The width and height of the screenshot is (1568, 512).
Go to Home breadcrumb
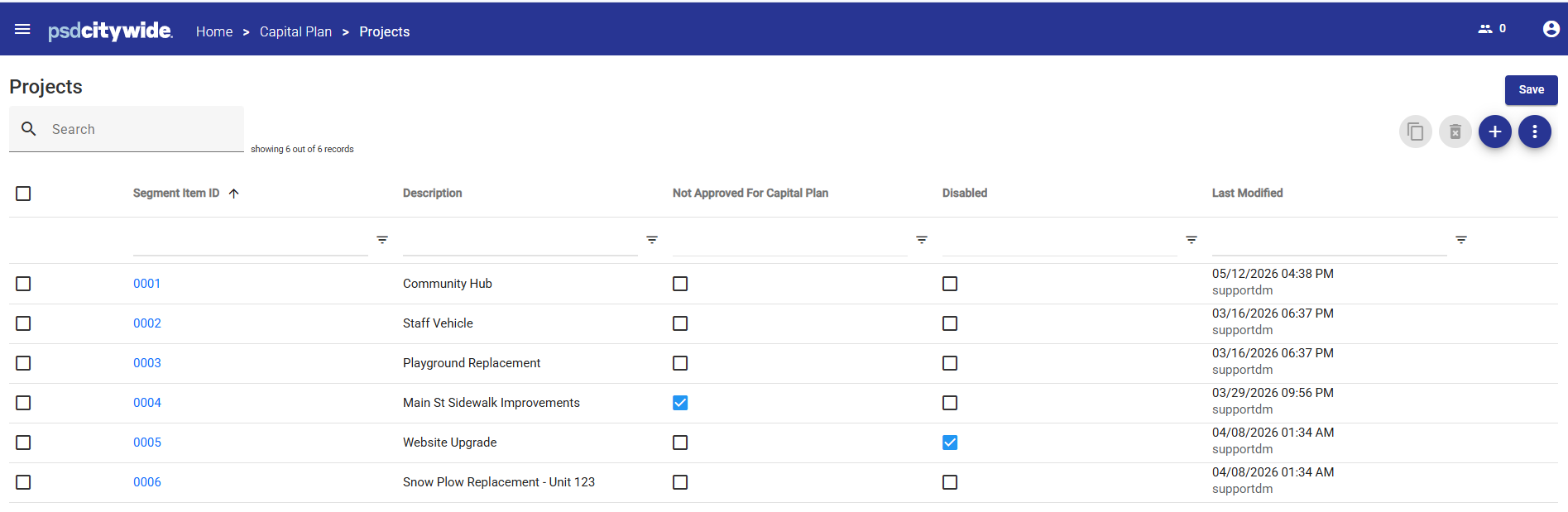214,31
